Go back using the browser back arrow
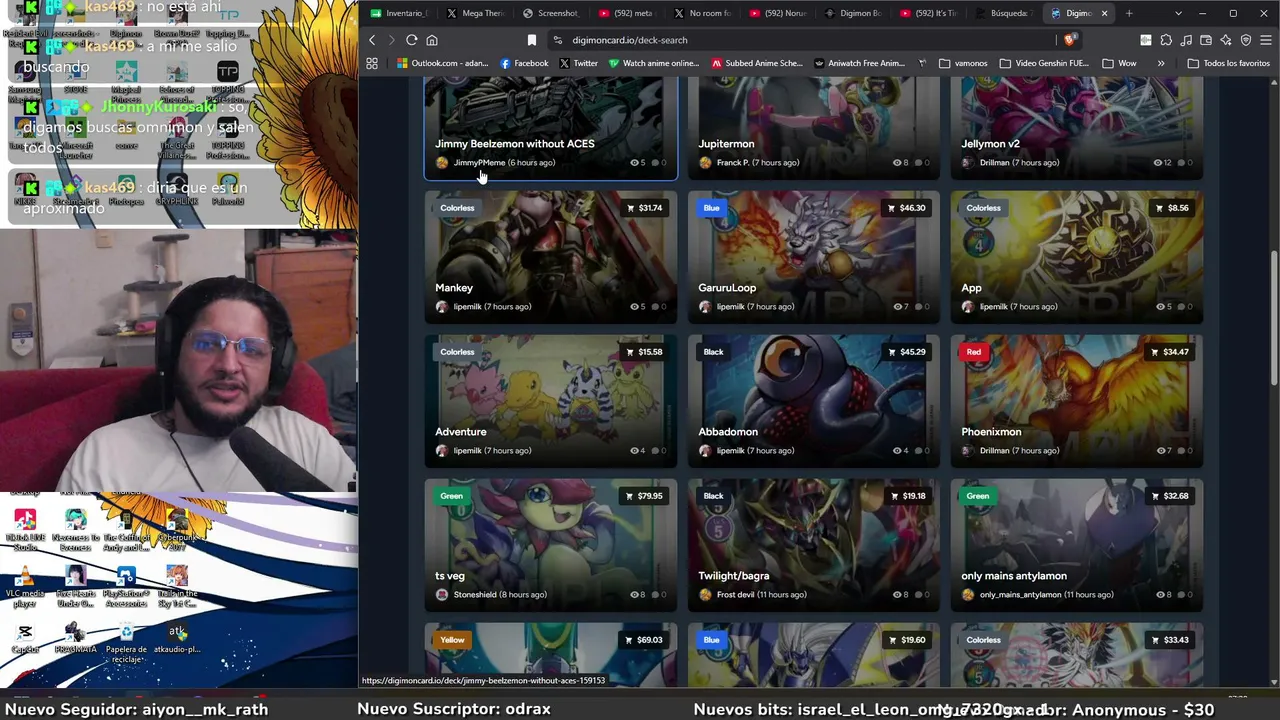The height and width of the screenshot is (720, 1280). [372, 40]
